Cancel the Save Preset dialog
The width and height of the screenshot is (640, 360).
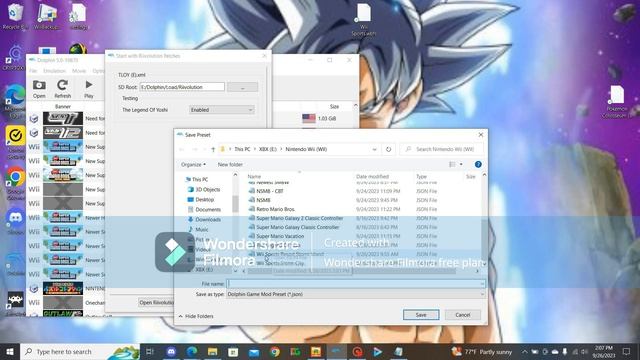click(462, 315)
